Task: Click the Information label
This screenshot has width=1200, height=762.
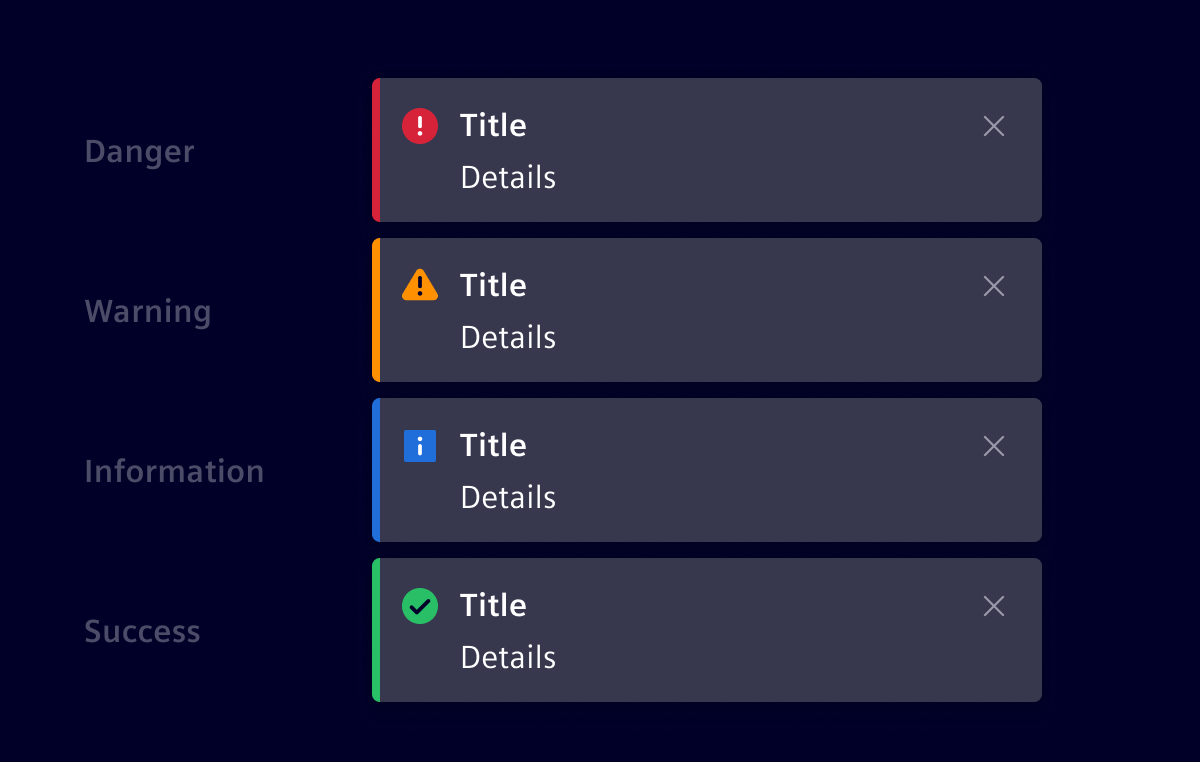Action: [x=174, y=471]
